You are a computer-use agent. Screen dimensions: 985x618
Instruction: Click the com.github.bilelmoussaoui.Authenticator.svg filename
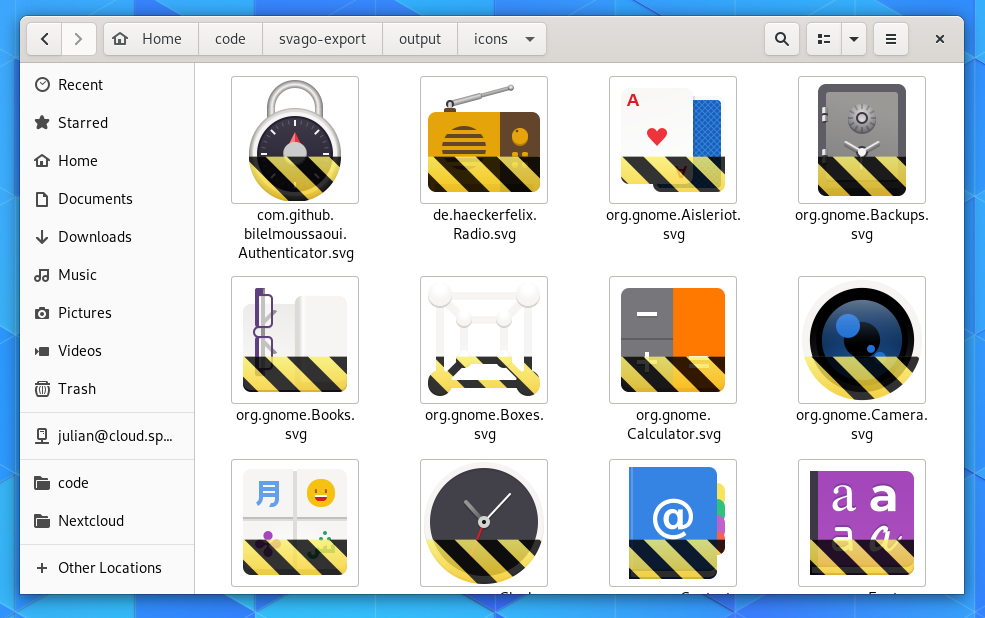pos(296,234)
